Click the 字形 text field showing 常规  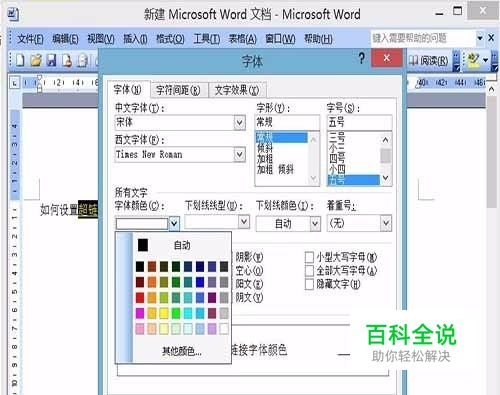287,122
